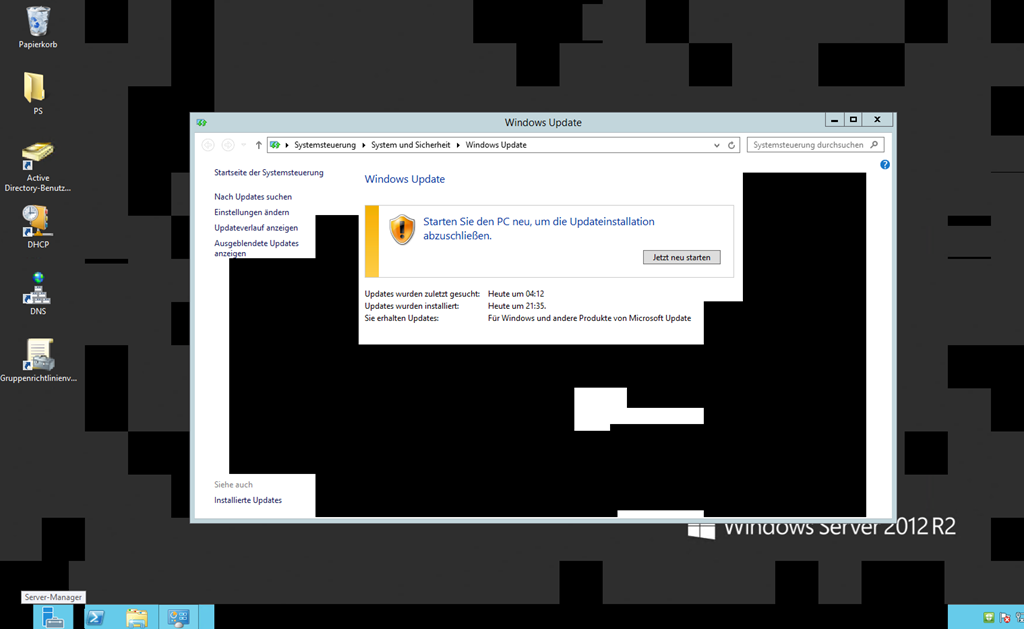Expand the address bar history dropdown

tap(716, 145)
